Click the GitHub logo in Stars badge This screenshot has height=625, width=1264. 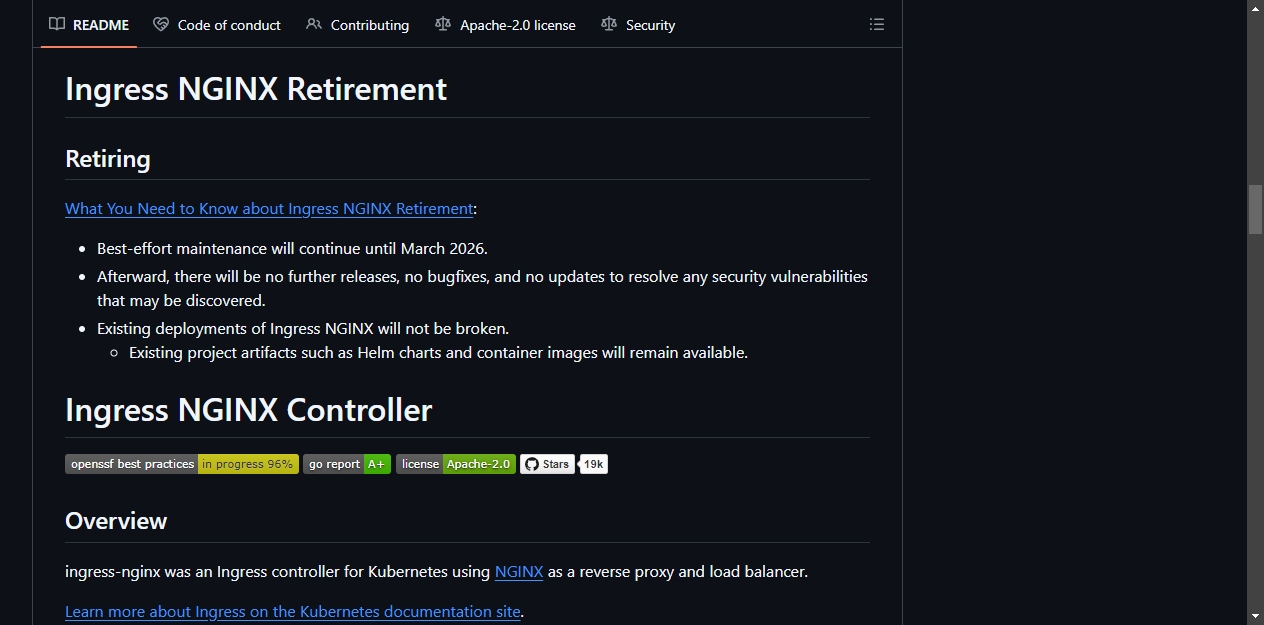pyautogui.click(x=532, y=464)
